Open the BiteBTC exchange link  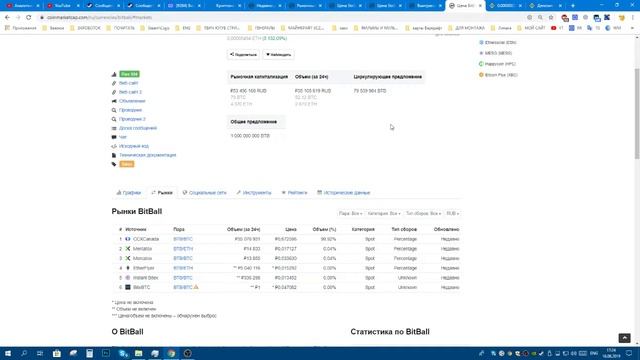pos(142,287)
